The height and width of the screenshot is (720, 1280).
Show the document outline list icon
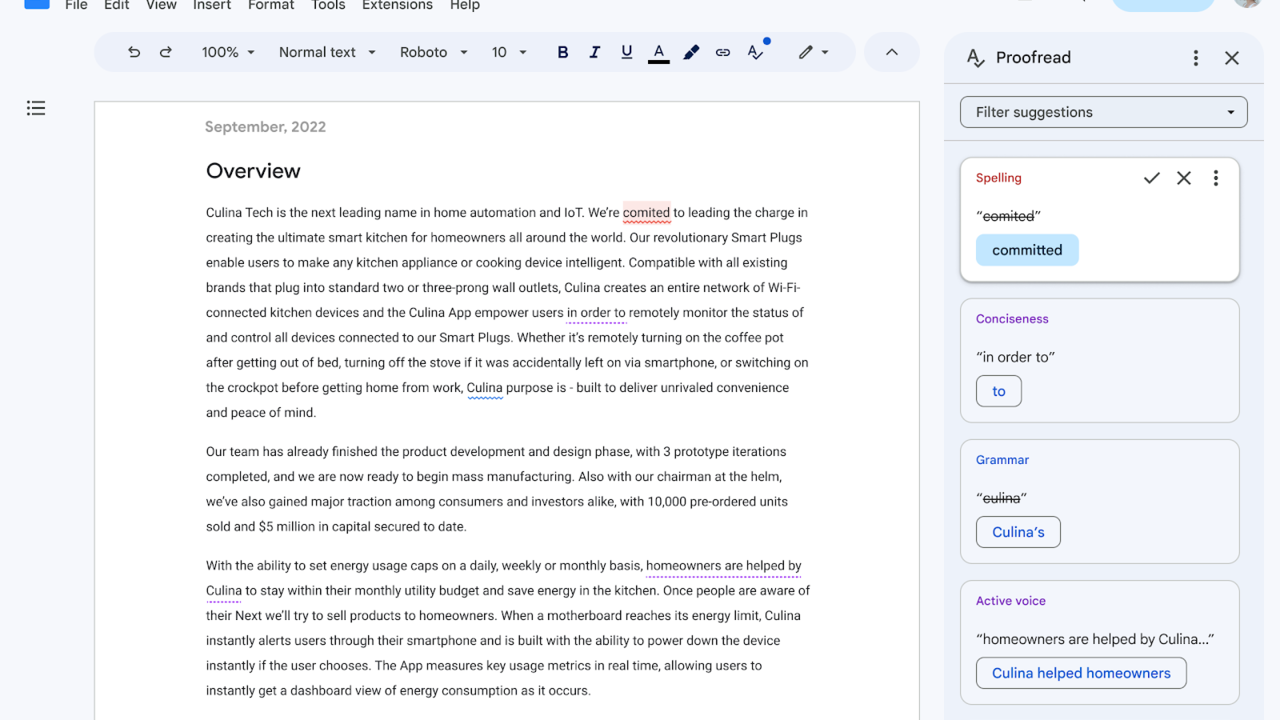pos(36,108)
